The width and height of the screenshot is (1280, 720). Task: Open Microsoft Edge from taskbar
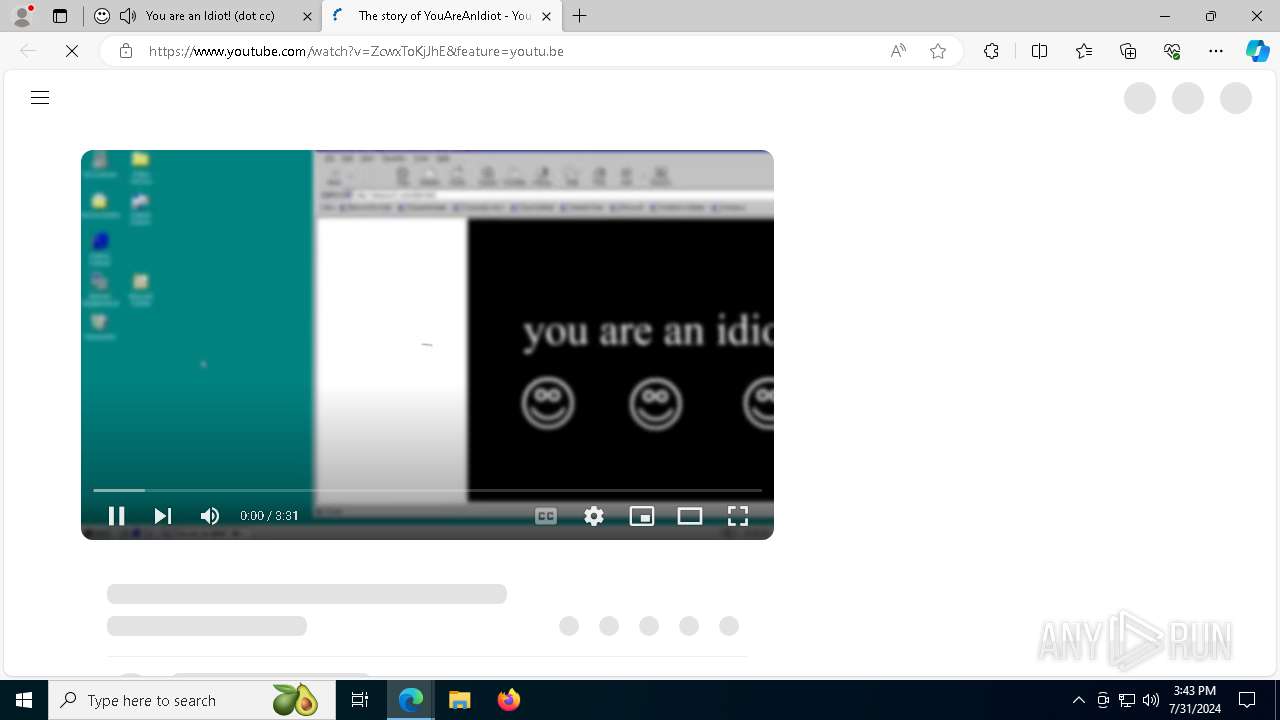411,700
